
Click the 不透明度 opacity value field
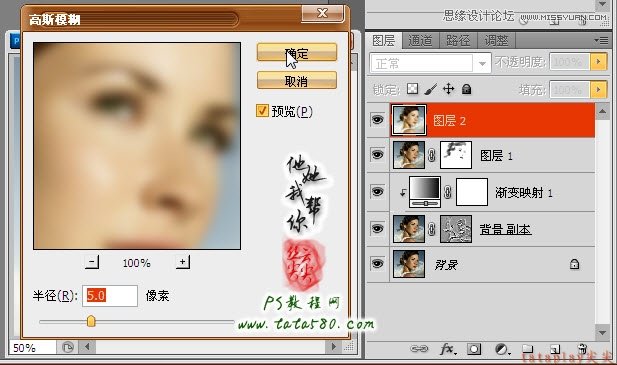click(569, 62)
